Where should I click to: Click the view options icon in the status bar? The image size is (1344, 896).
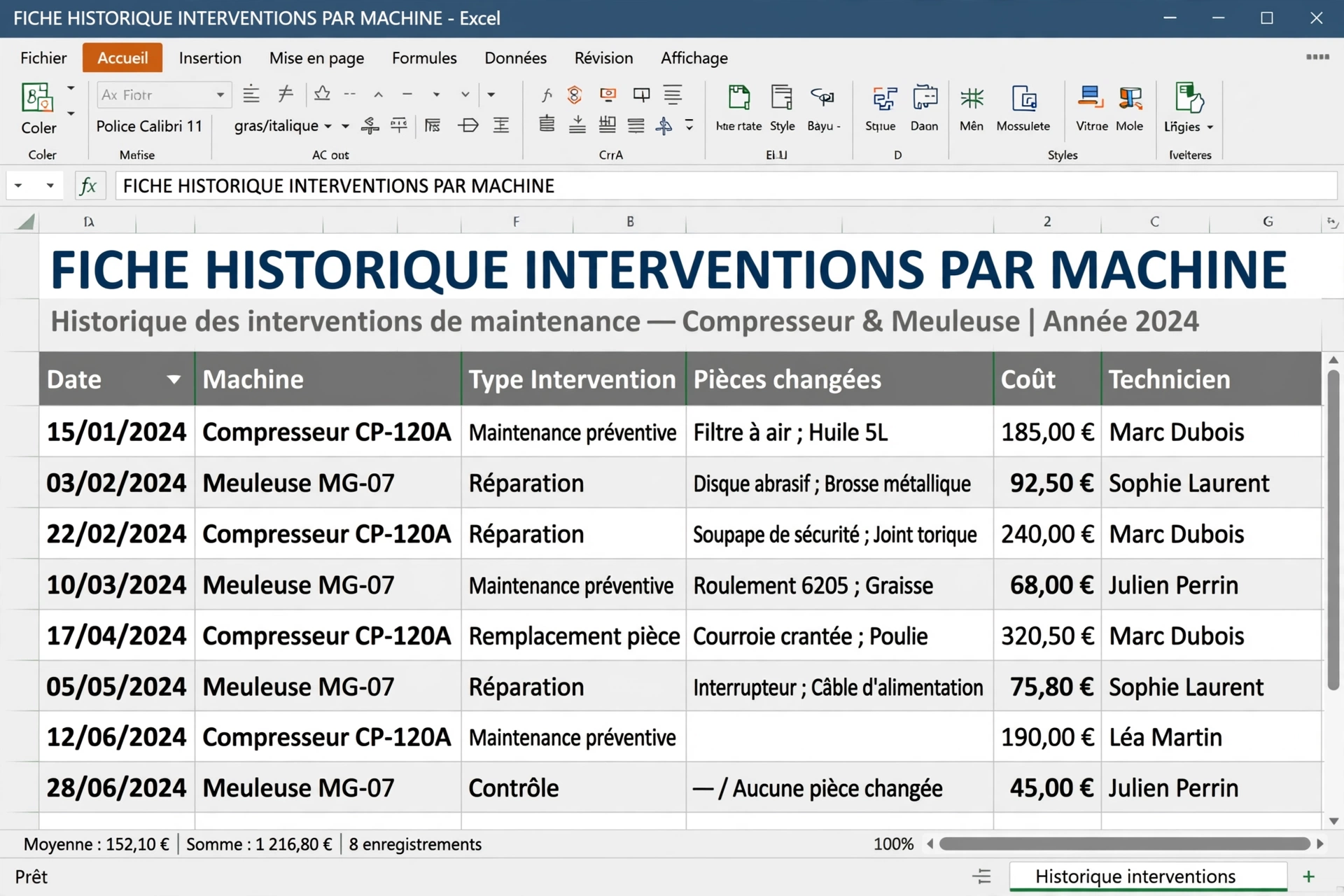click(982, 876)
